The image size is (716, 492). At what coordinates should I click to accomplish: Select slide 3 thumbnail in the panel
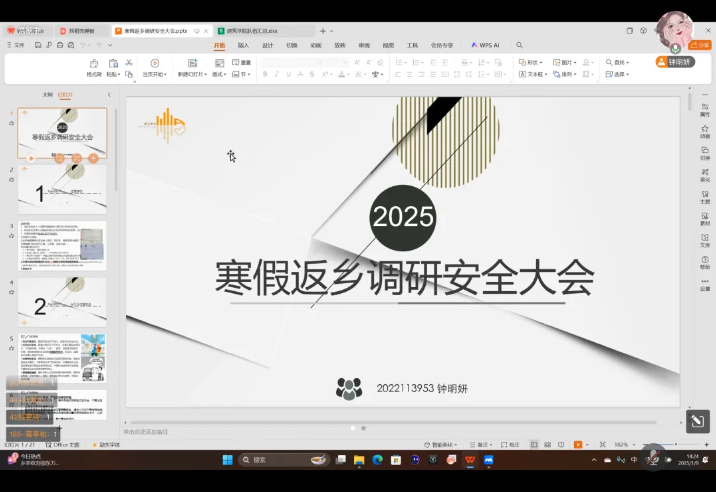pyautogui.click(x=62, y=245)
